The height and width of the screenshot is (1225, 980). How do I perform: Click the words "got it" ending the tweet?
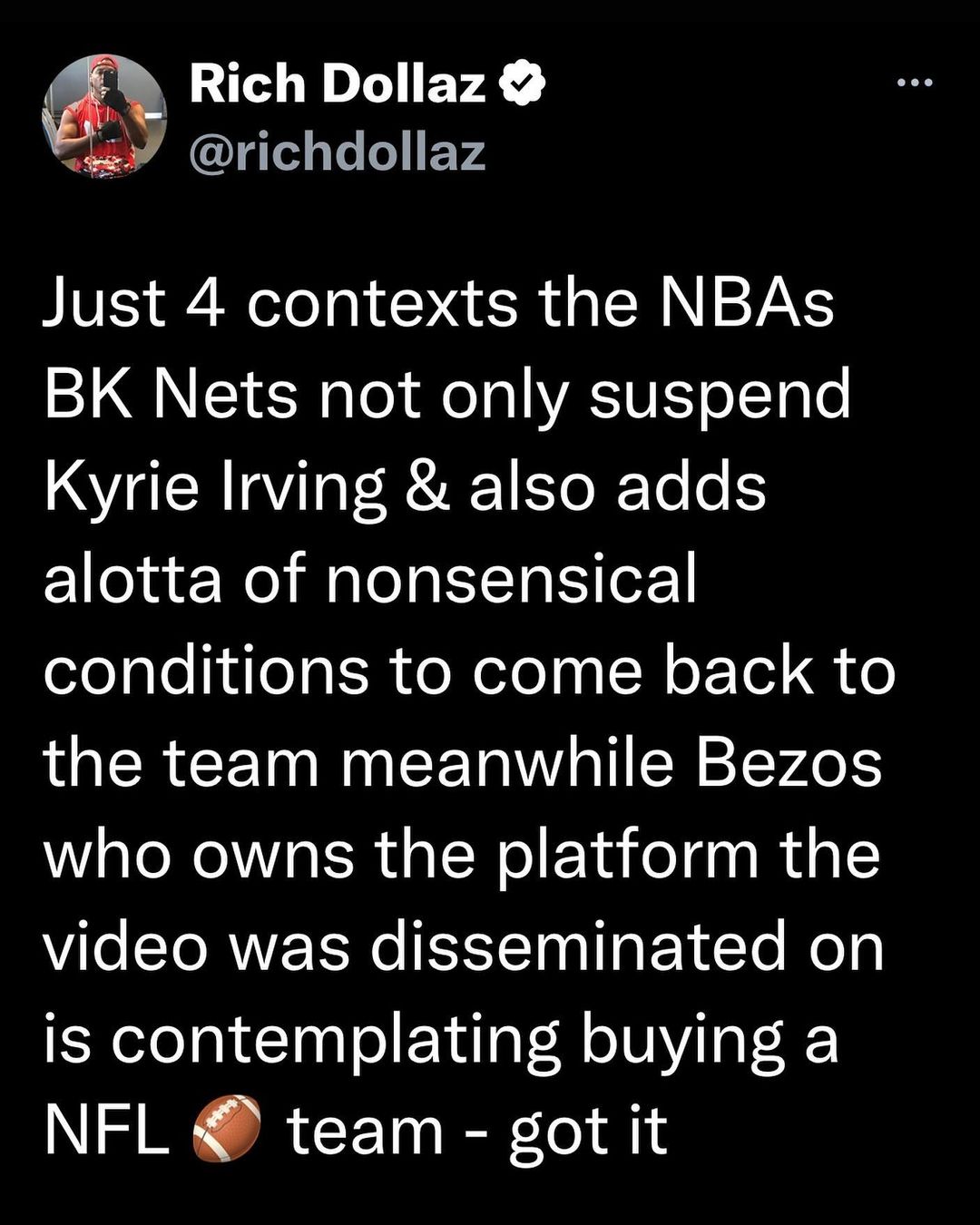coord(588,1132)
